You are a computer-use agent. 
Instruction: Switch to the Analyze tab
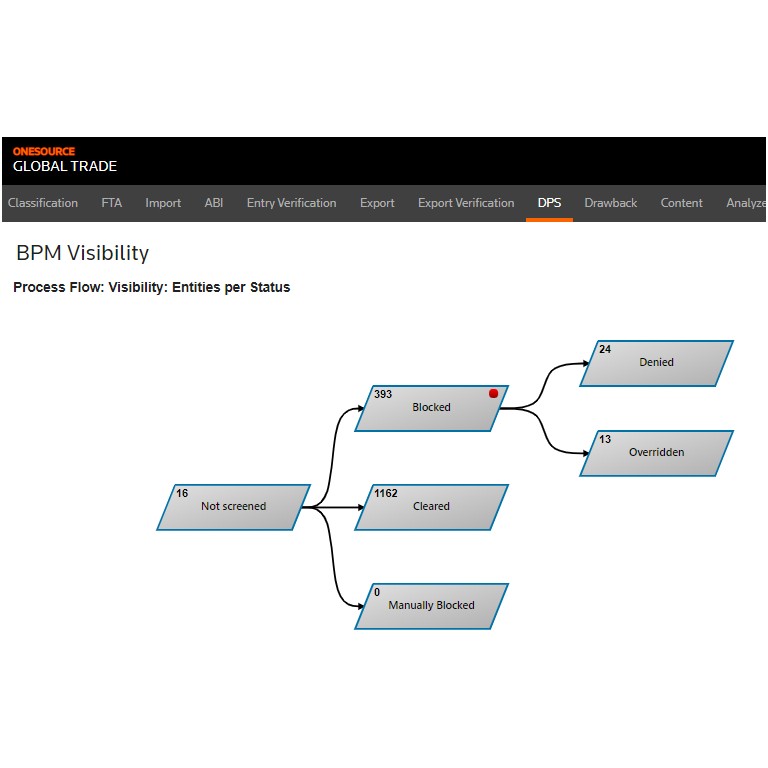click(x=745, y=203)
